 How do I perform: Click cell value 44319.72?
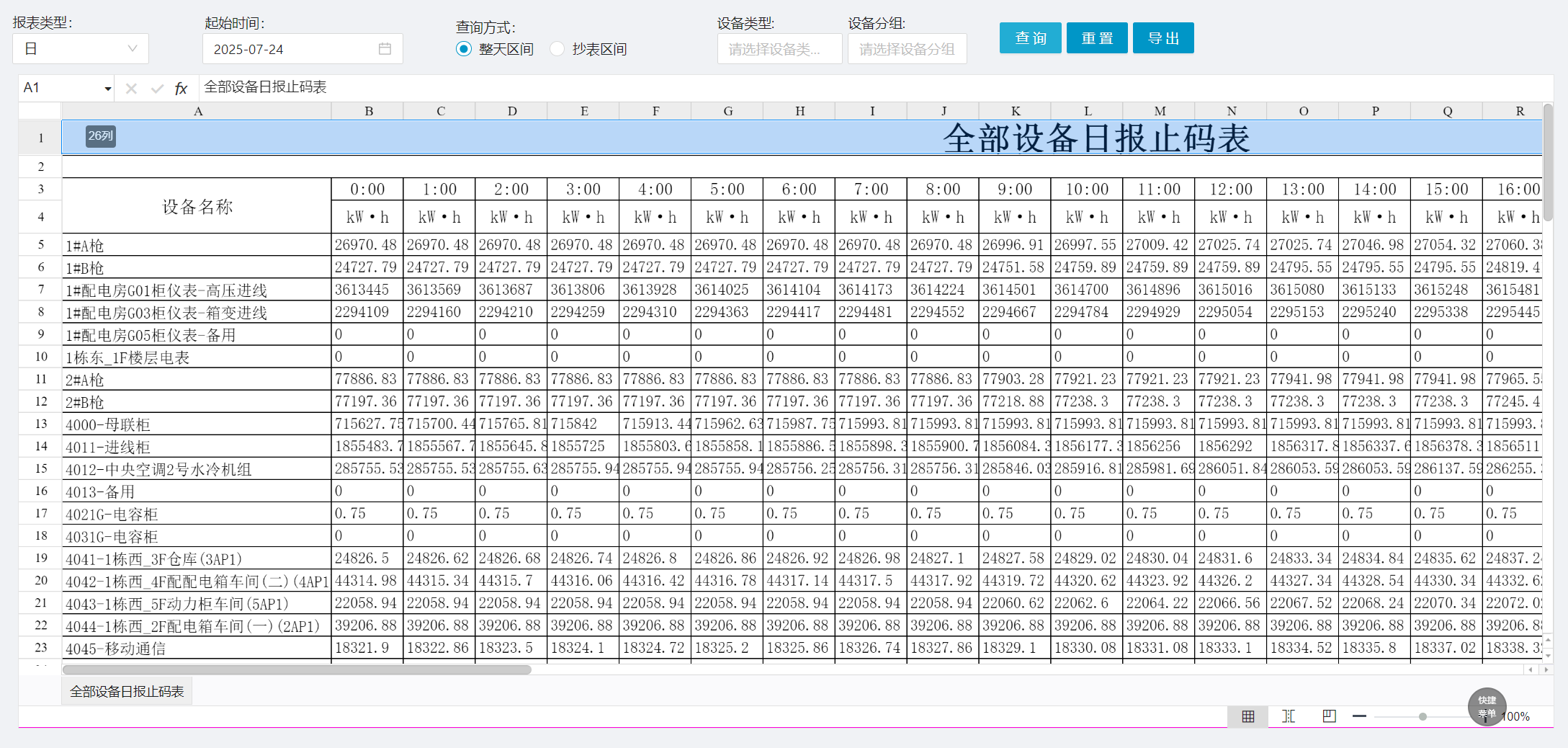coord(1015,580)
